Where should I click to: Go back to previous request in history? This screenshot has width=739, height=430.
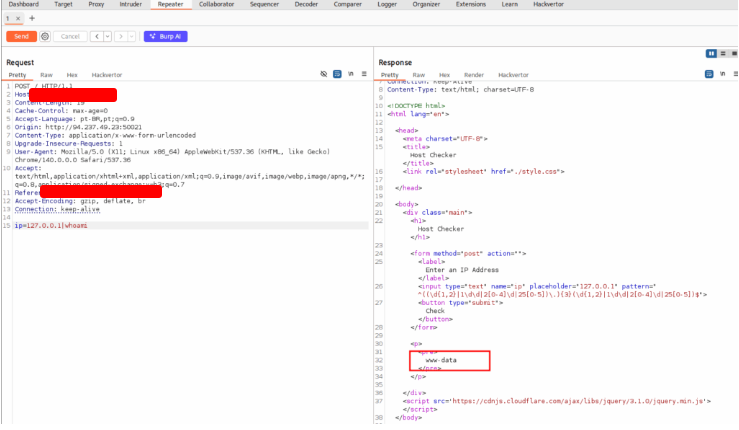pos(96,36)
